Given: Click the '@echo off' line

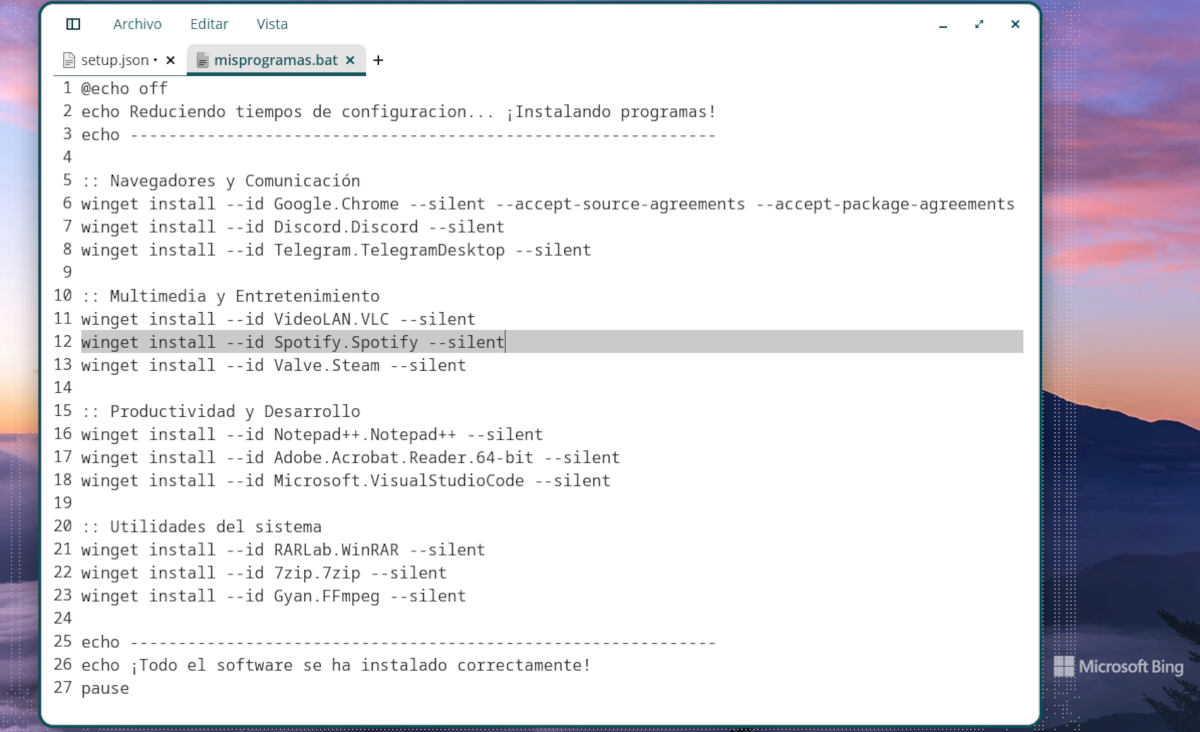Looking at the screenshot, I should [124, 88].
